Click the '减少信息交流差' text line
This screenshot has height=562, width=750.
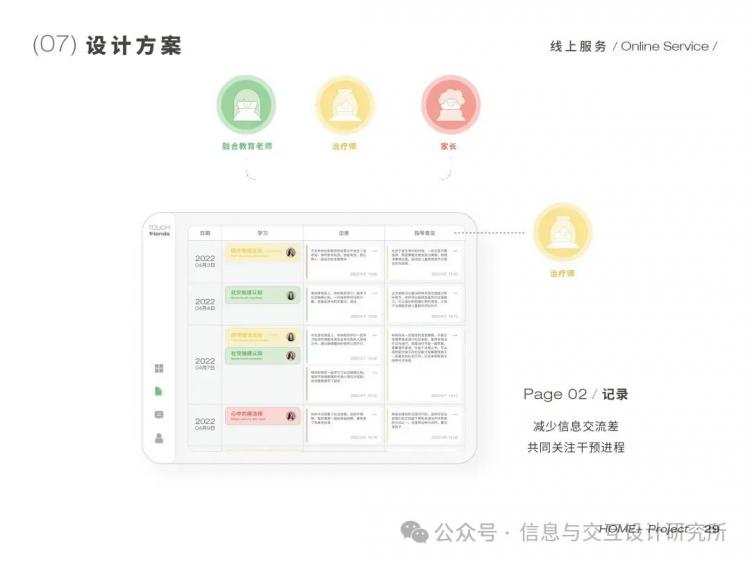[x=575, y=426]
